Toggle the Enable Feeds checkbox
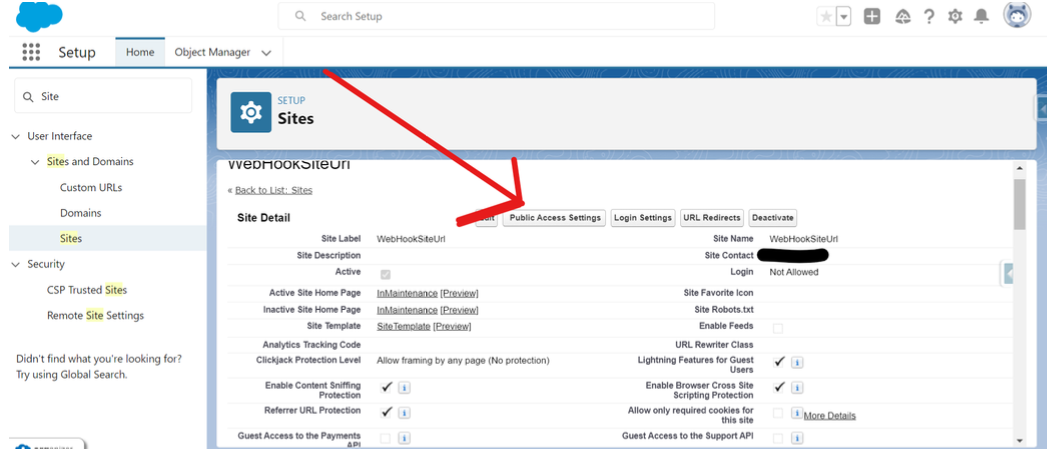The image size is (1054, 454). point(778,328)
